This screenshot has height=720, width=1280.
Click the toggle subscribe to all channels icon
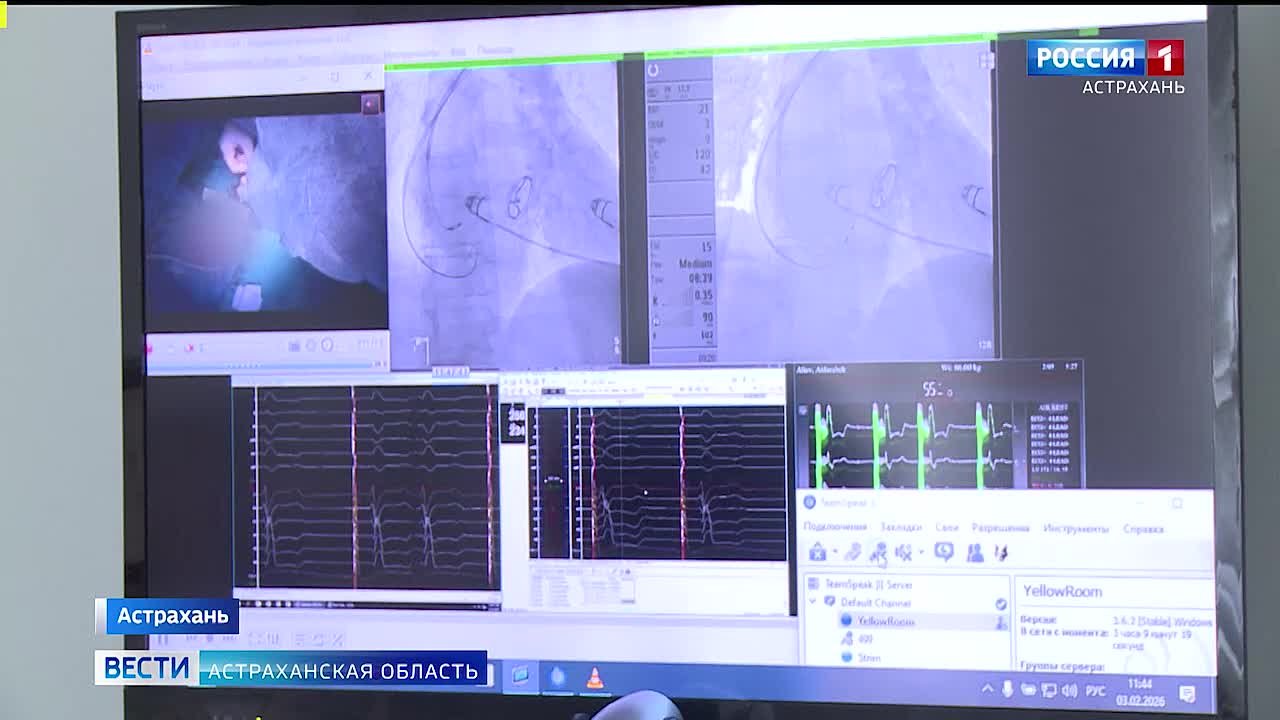(x=878, y=552)
